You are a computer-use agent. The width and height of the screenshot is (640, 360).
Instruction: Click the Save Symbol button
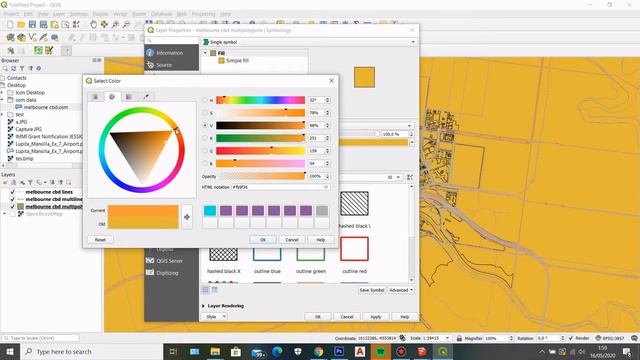click(371, 290)
